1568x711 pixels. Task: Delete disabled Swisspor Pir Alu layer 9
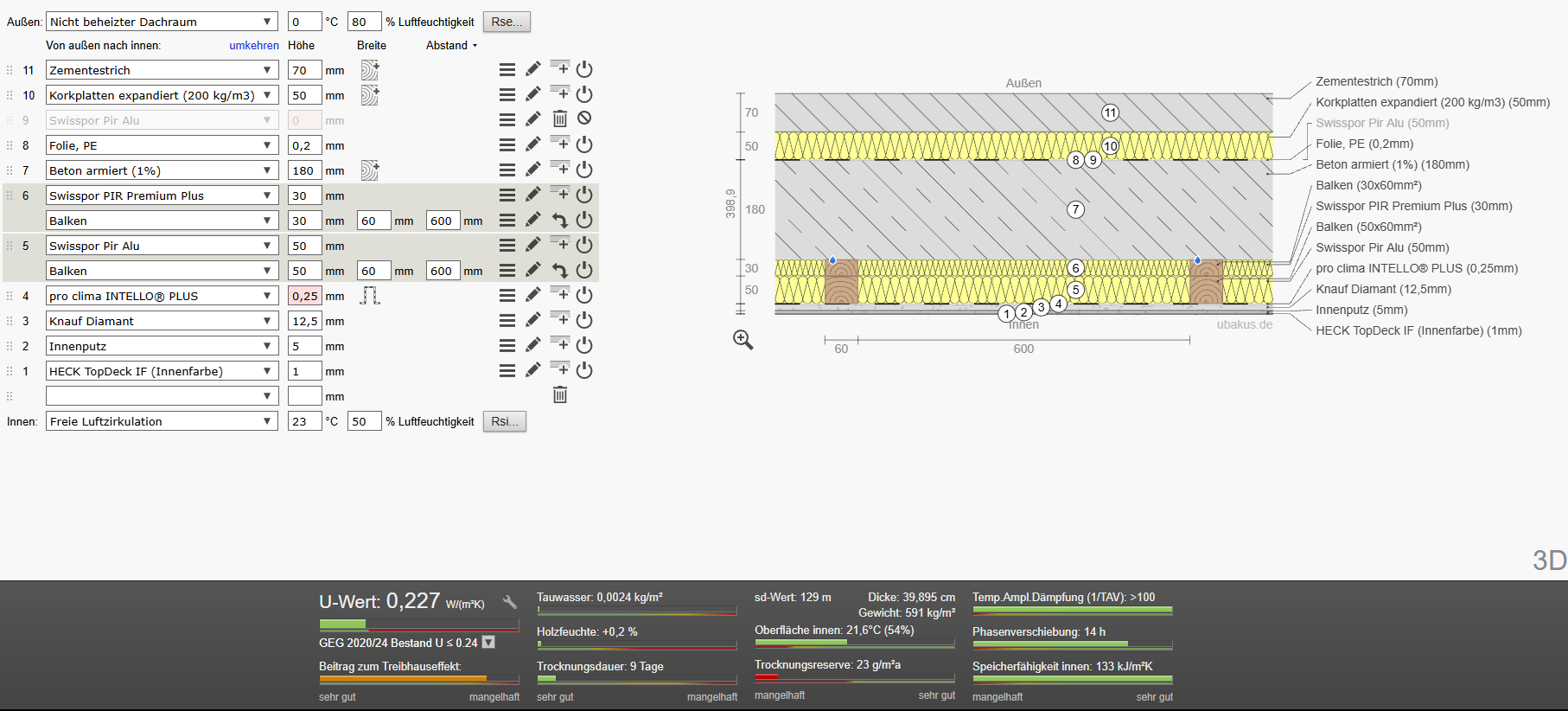(560, 119)
